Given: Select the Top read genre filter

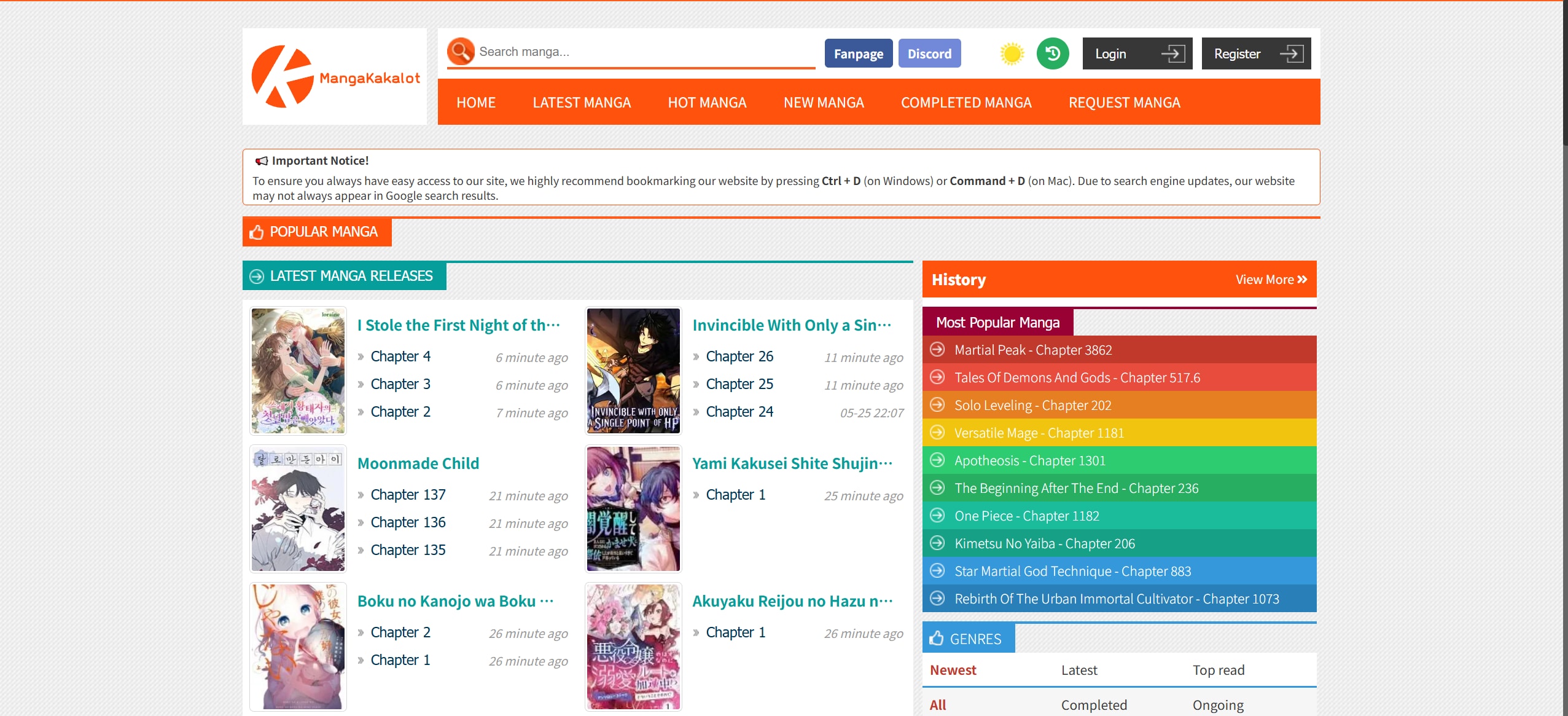Looking at the screenshot, I should point(1219,671).
